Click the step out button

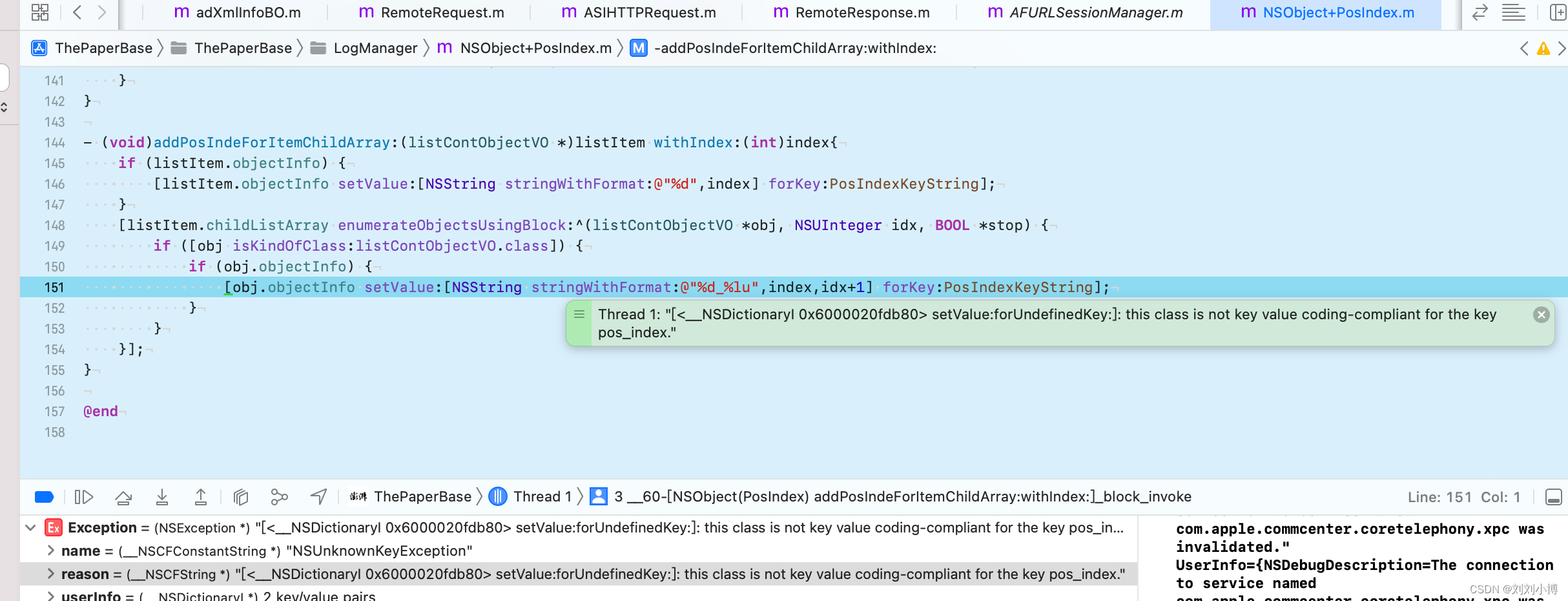coord(201,497)
